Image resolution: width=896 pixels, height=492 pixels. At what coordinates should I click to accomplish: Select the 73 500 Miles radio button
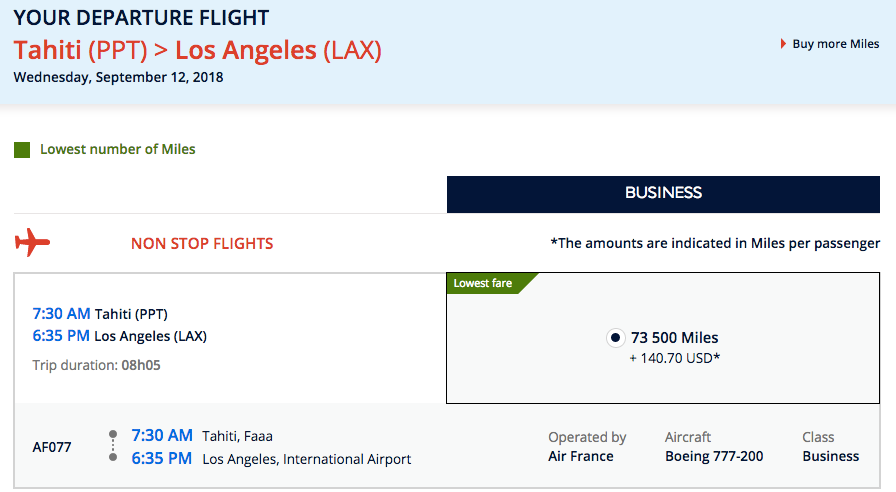coord(615,338)
